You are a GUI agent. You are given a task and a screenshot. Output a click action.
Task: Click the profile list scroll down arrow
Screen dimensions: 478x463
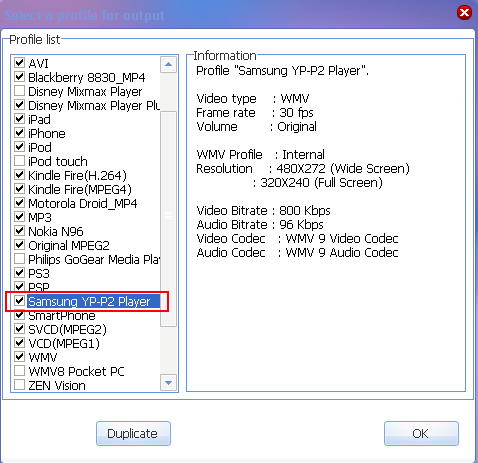(168, 383)
